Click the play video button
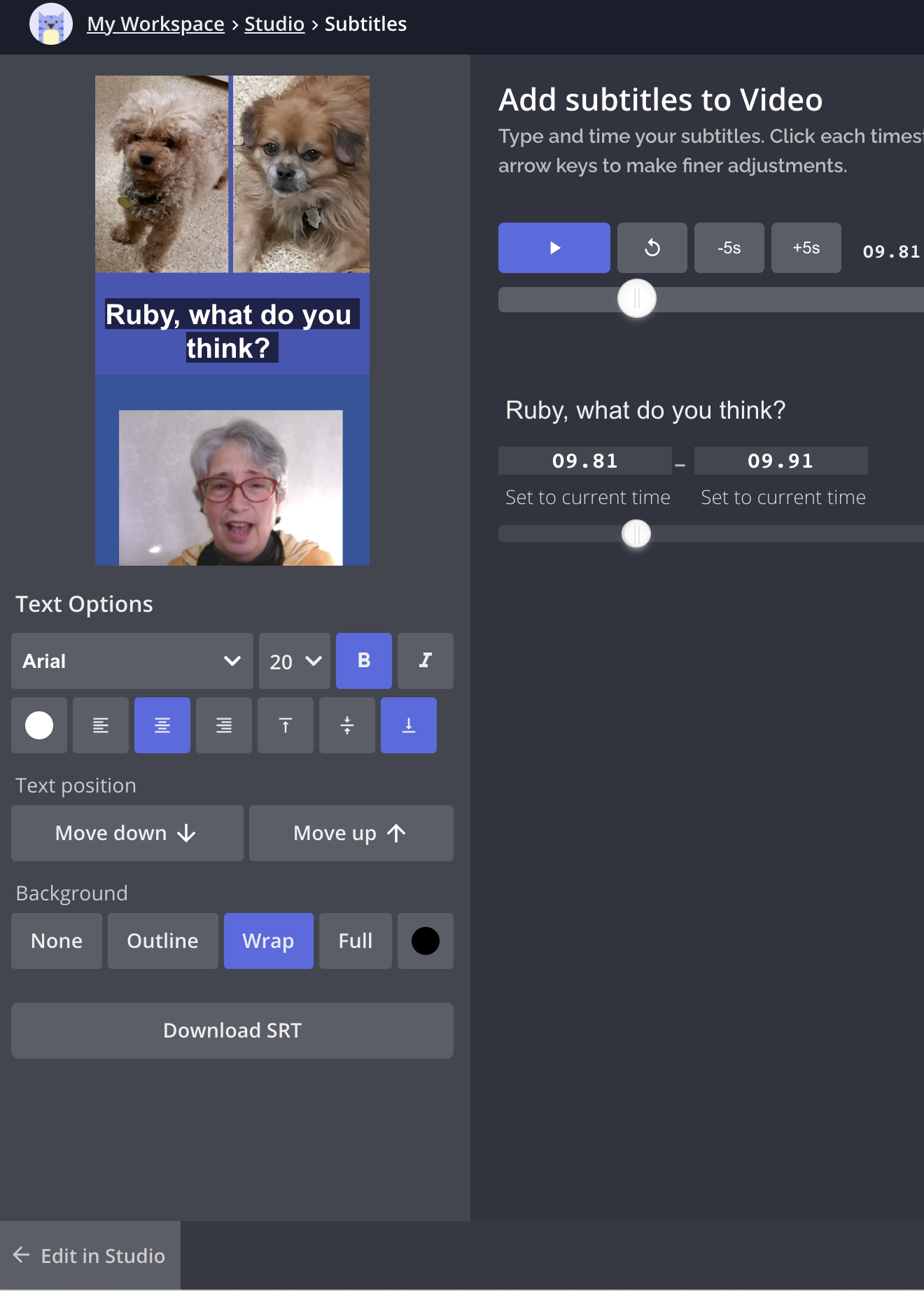The width and height of the screenshot is (924, 1291). pyautogui.click(x=554, y=248)
